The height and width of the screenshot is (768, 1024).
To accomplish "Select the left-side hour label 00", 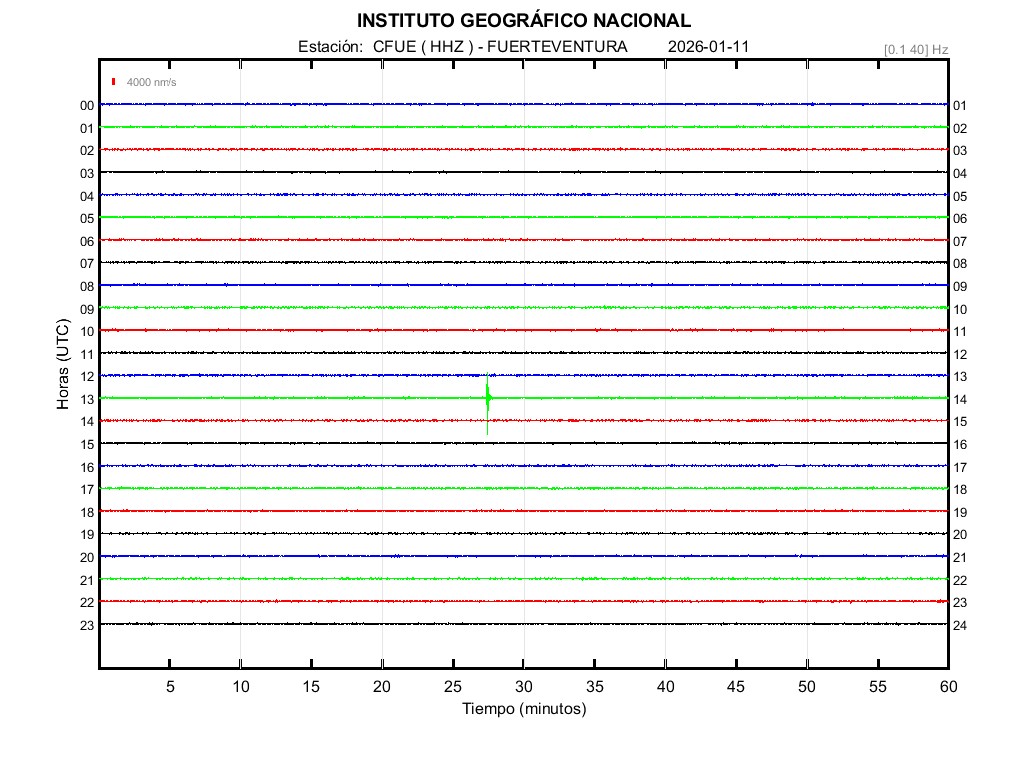I will click(x=87, y=106).
